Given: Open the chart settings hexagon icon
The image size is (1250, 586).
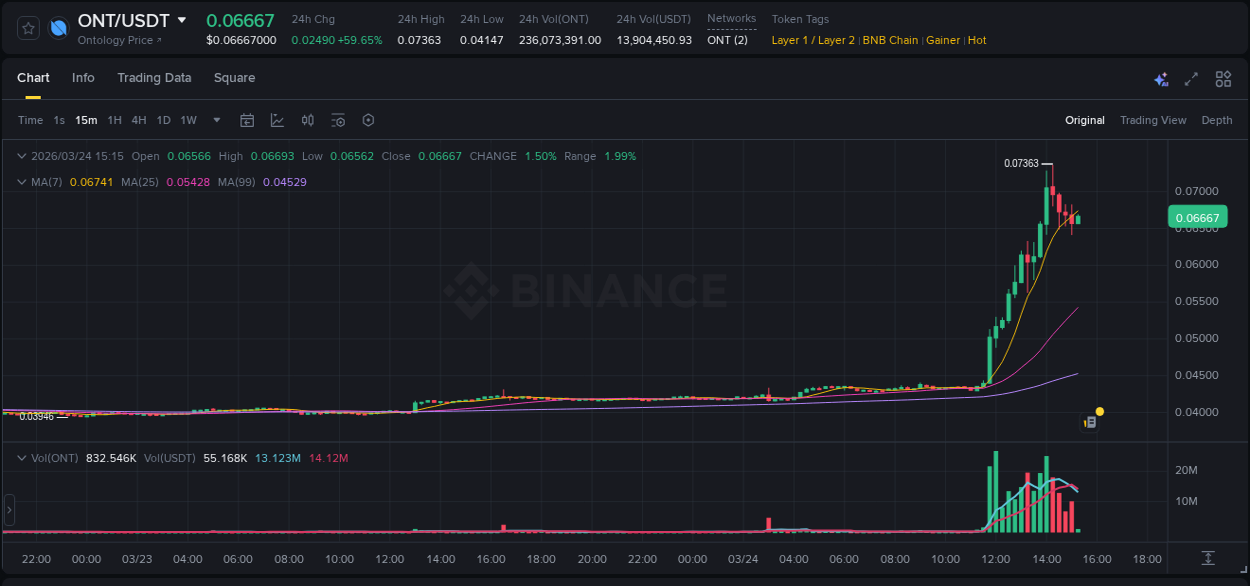Looking at the screenshot, I should 368,120.
